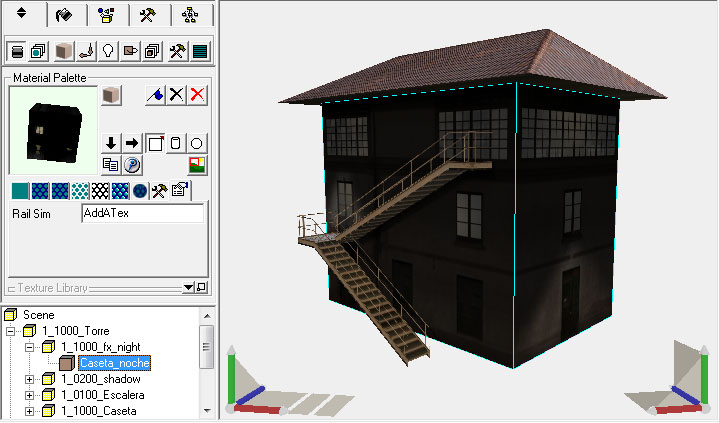Click the right arrow material icon
Viewport: 719px width, 423px height.
click(131, 143)
